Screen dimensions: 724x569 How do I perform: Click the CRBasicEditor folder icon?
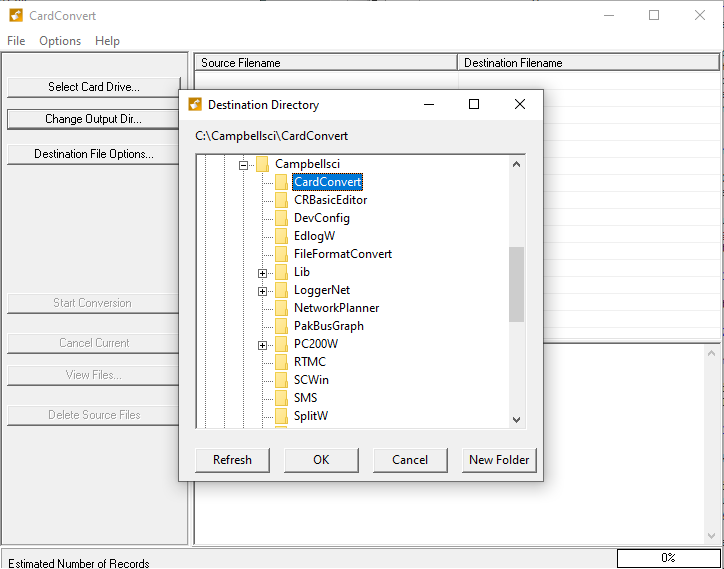click(x=281, y=200)
